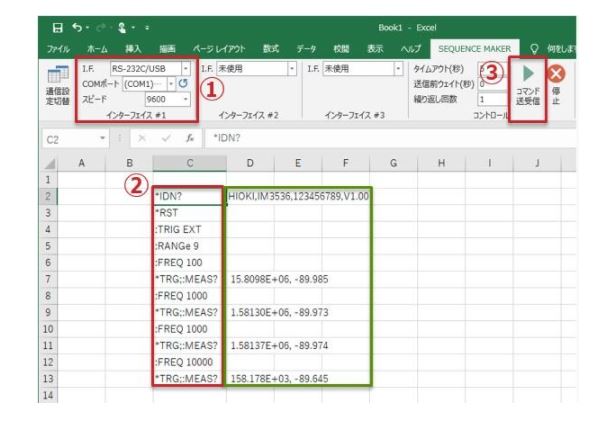The image size is (610, 434).
Task: Switch to the ホーム tab
Action: [97, 49]
